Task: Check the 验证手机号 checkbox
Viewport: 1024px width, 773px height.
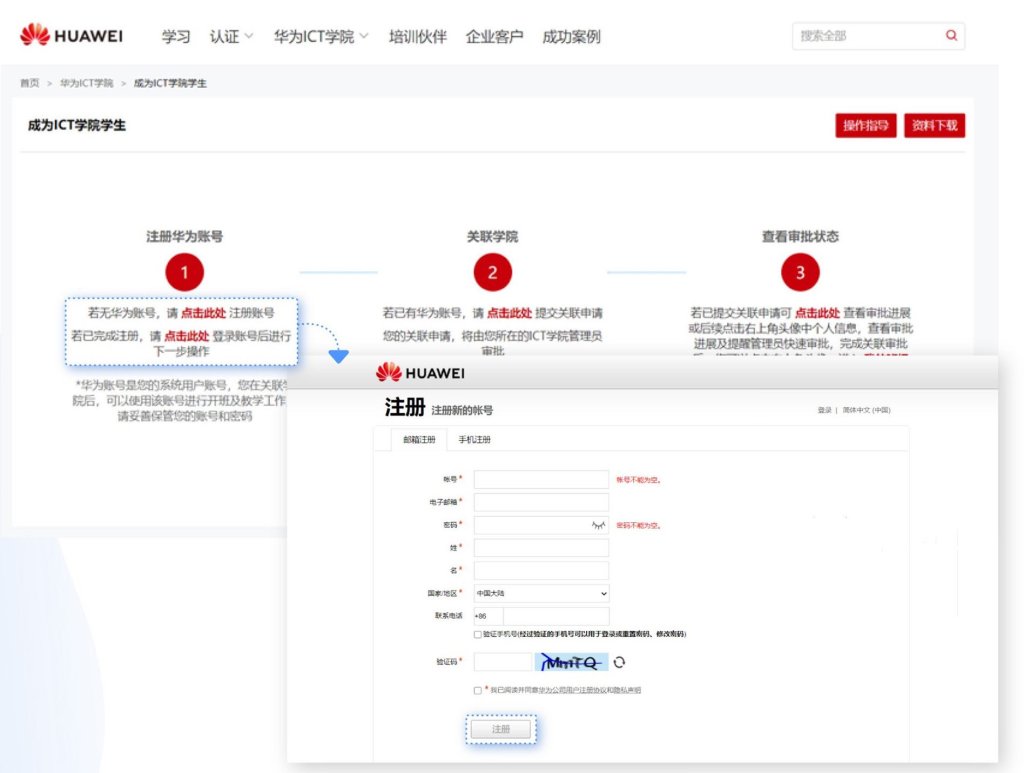Action: [478, 634]
